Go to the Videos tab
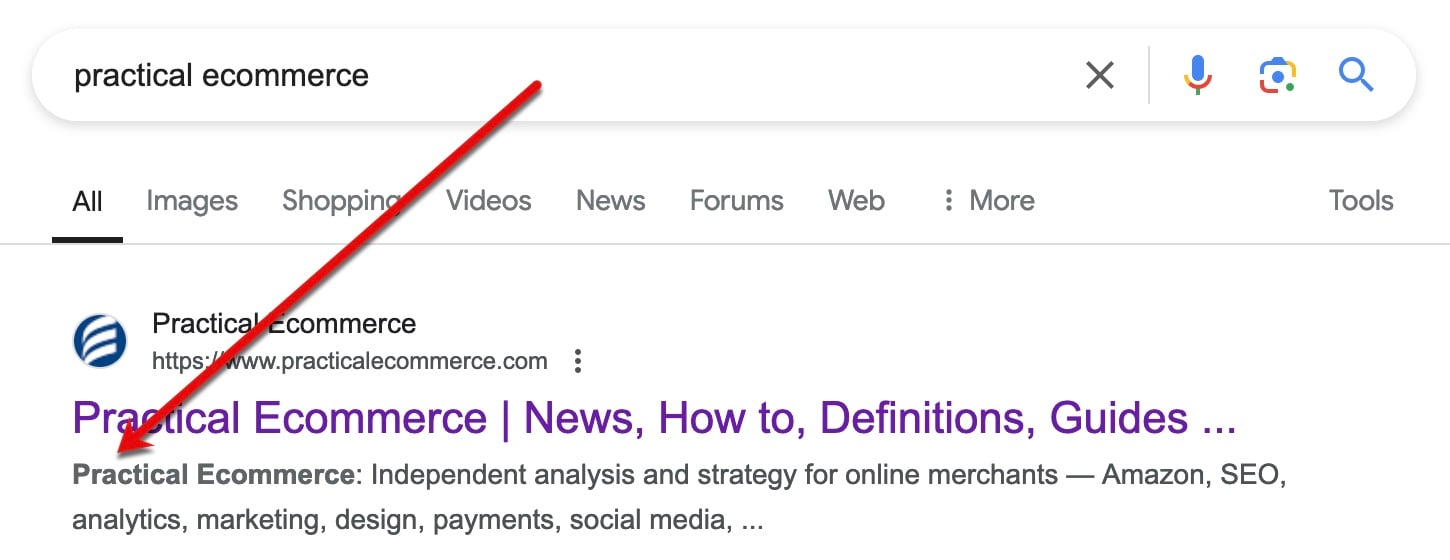The height and width of the screenshot is (560, 1450). point(488,201)
